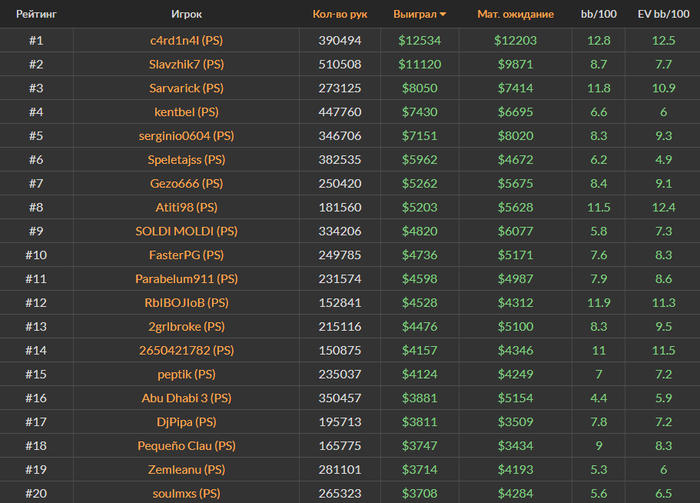Select Pequeño Clau (PS) player

coord(187,446)
